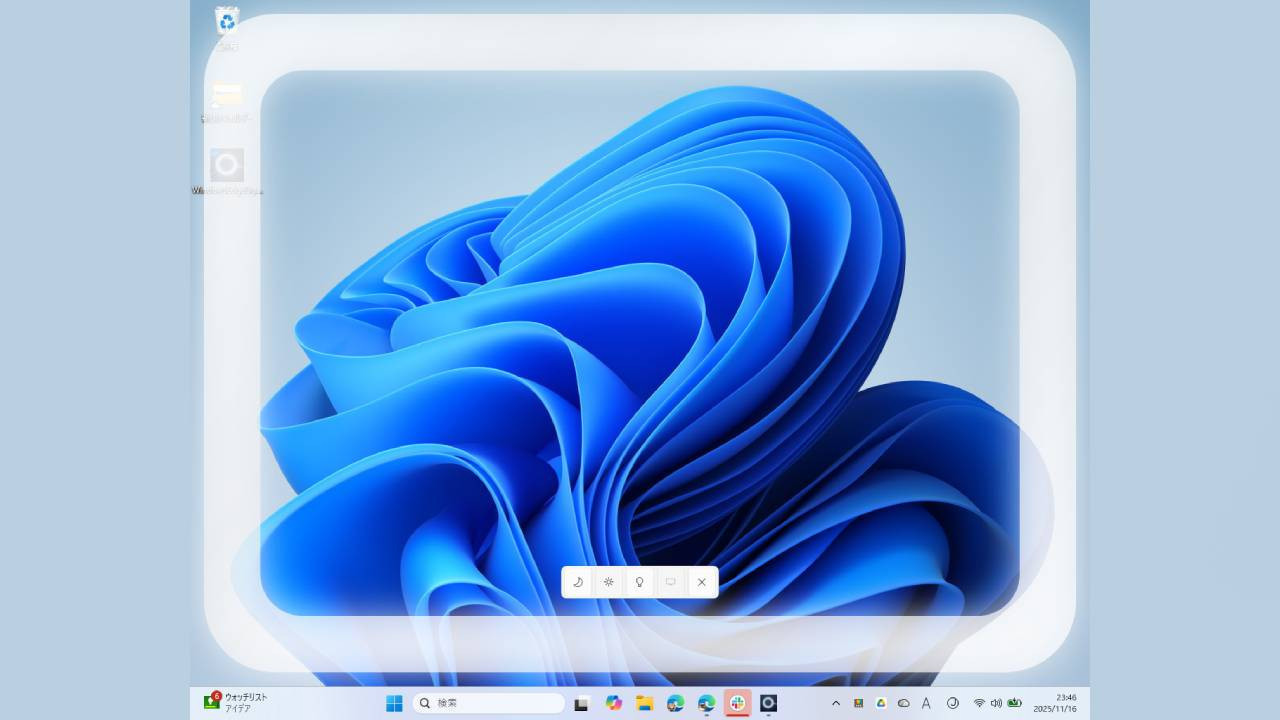
Task: Launch Copilot from the taskbar
Action: click(614, 703)
